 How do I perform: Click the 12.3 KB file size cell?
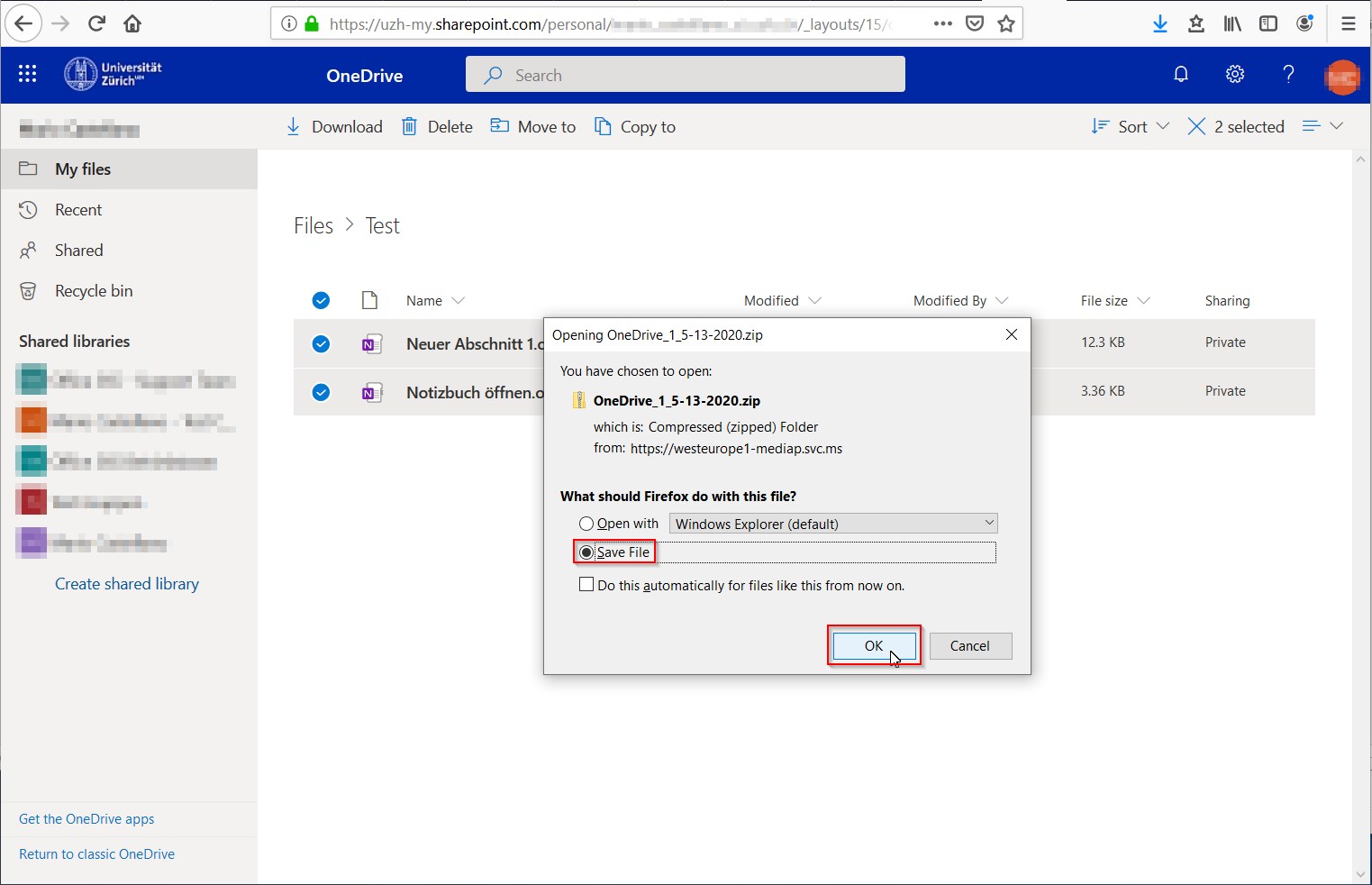click(x=1103, y=342)
